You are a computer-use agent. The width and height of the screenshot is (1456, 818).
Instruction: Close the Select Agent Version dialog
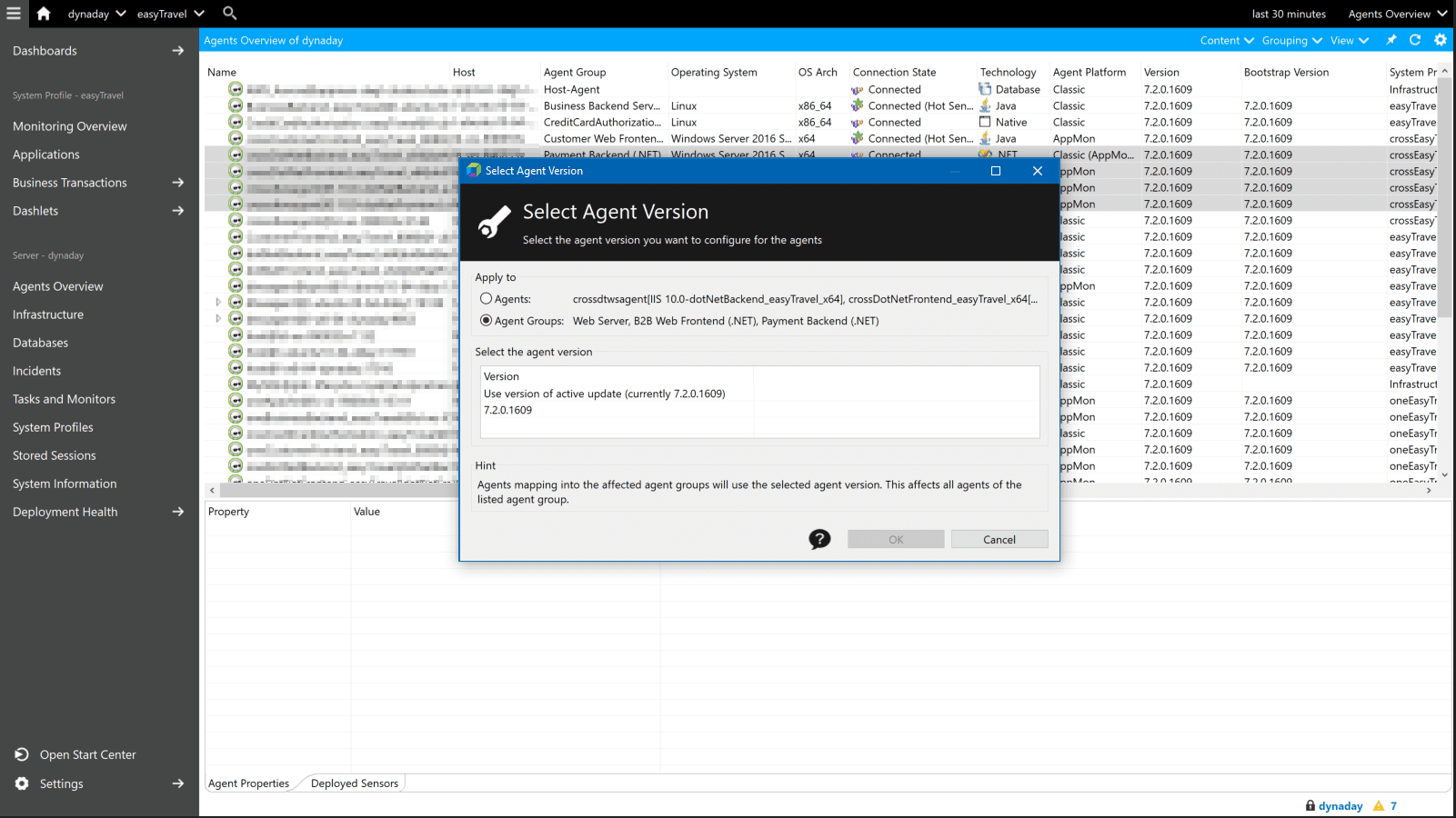pos(1038,171)
